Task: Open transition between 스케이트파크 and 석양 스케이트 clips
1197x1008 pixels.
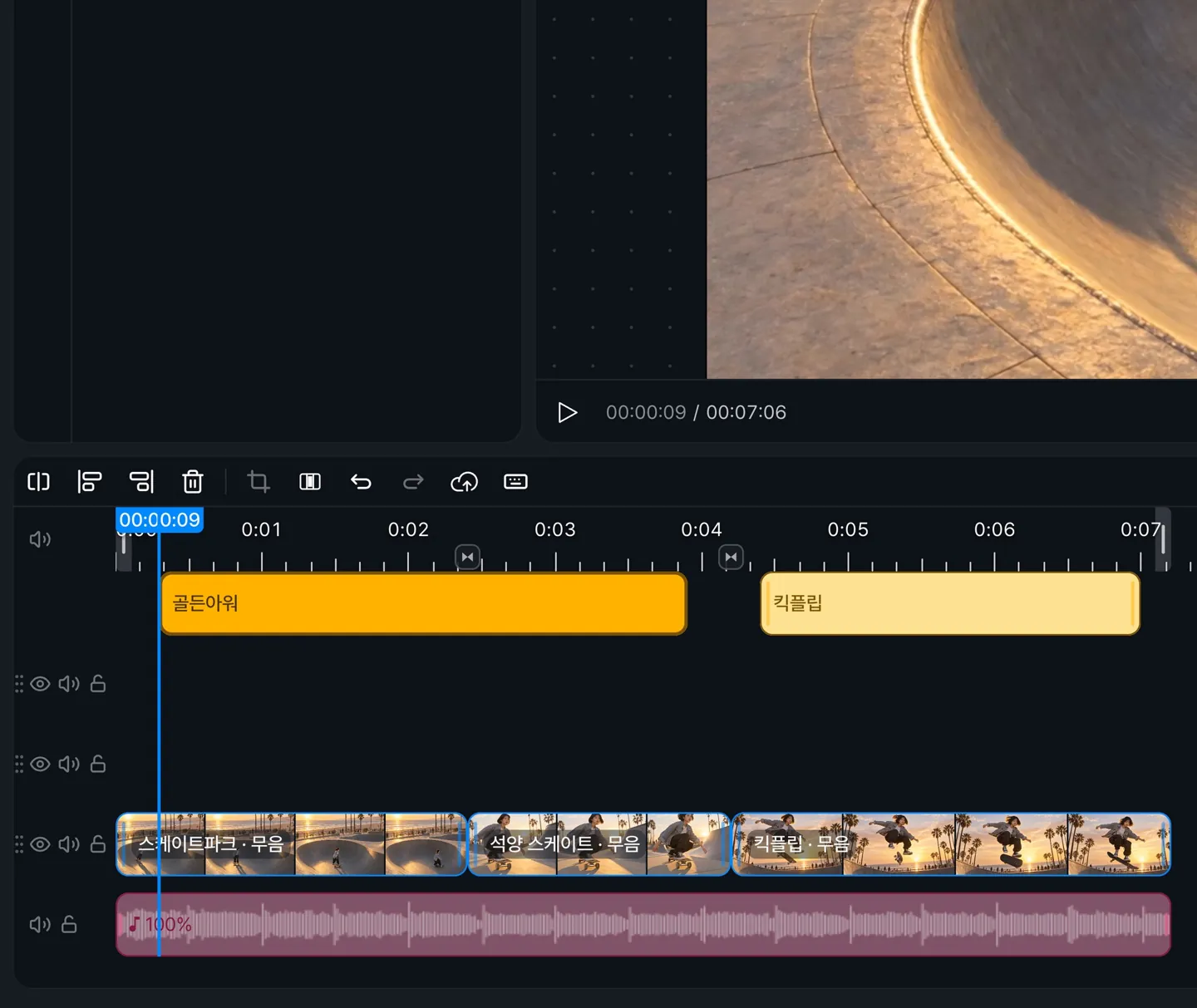Action: (x=468, y=557)
